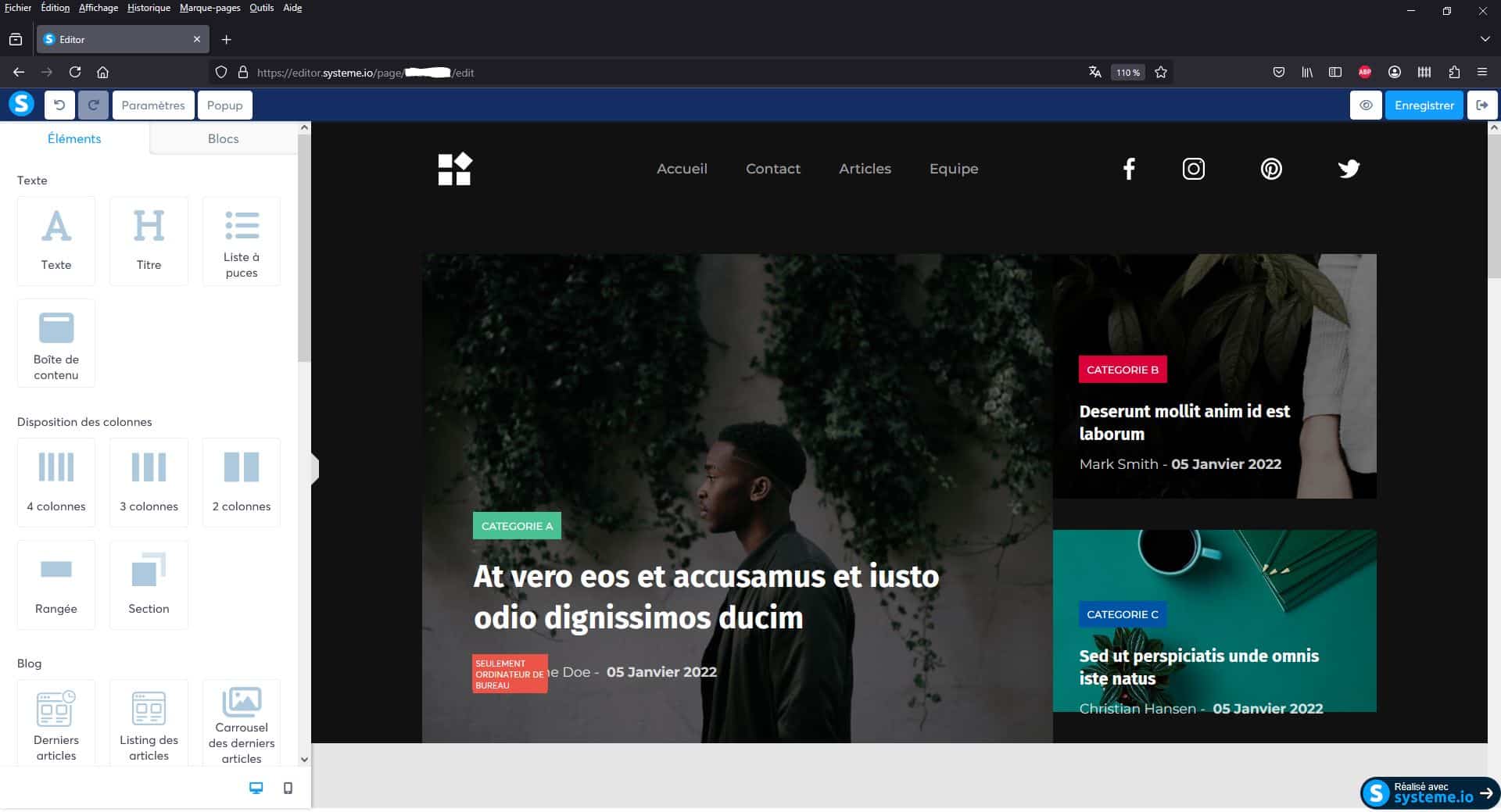1501x812 pixels.
Task: Exit the editor via the logout icon
Action: [1481, 105]
